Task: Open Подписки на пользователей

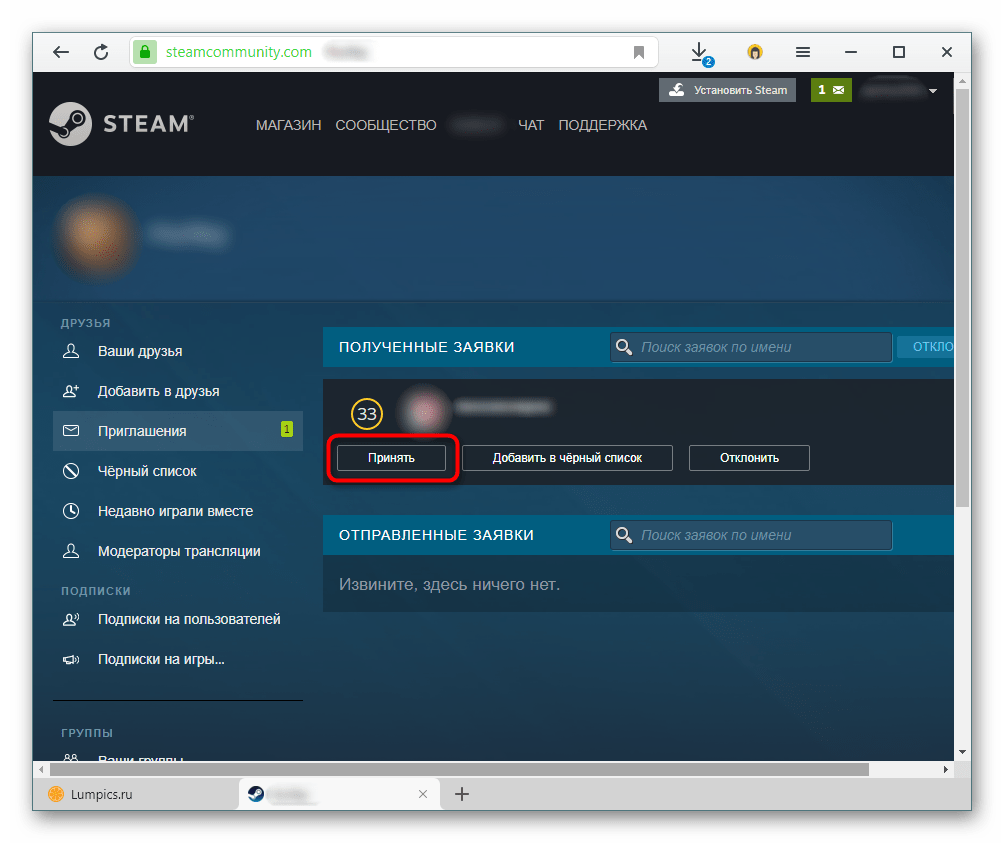Action: (189, 619)
